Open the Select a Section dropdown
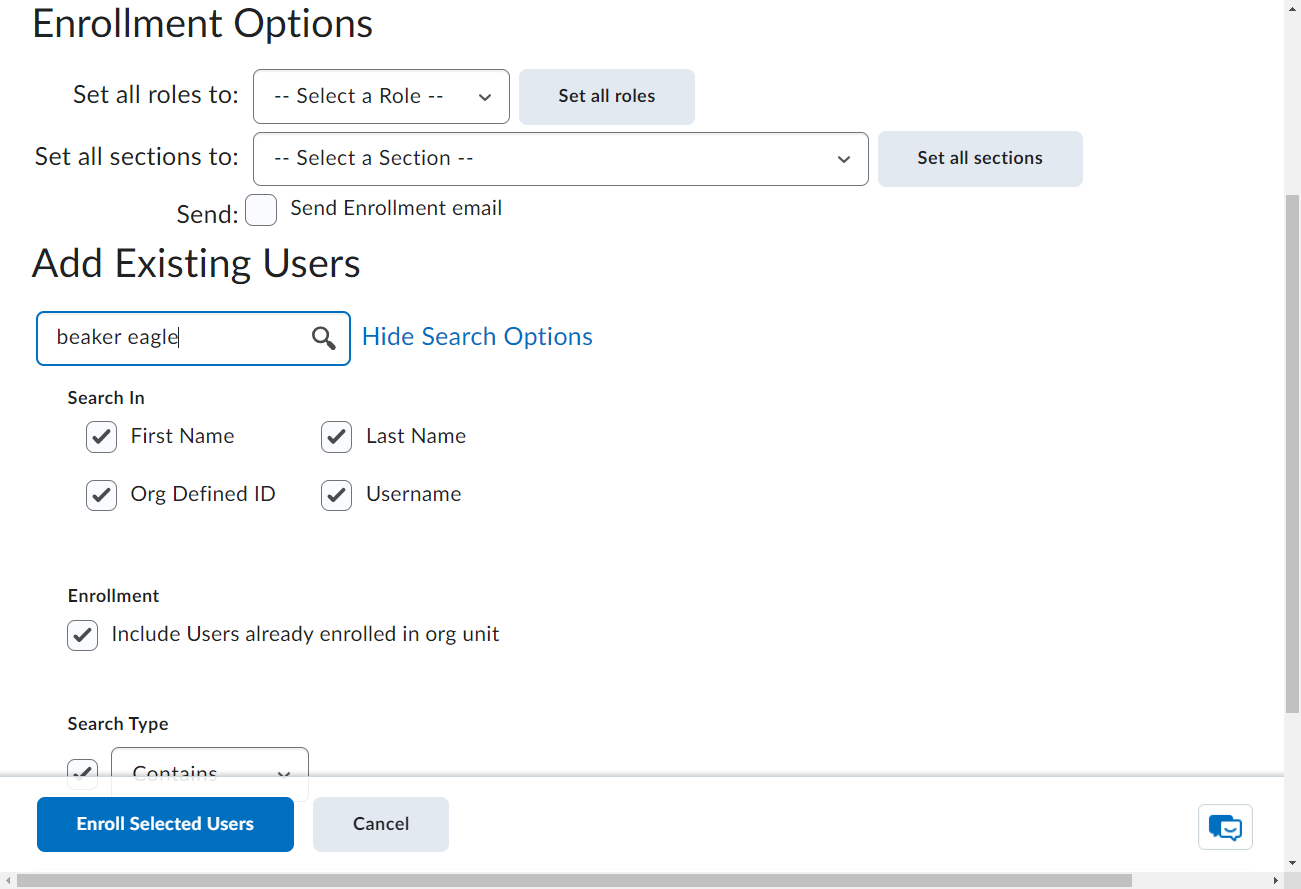 561,158
